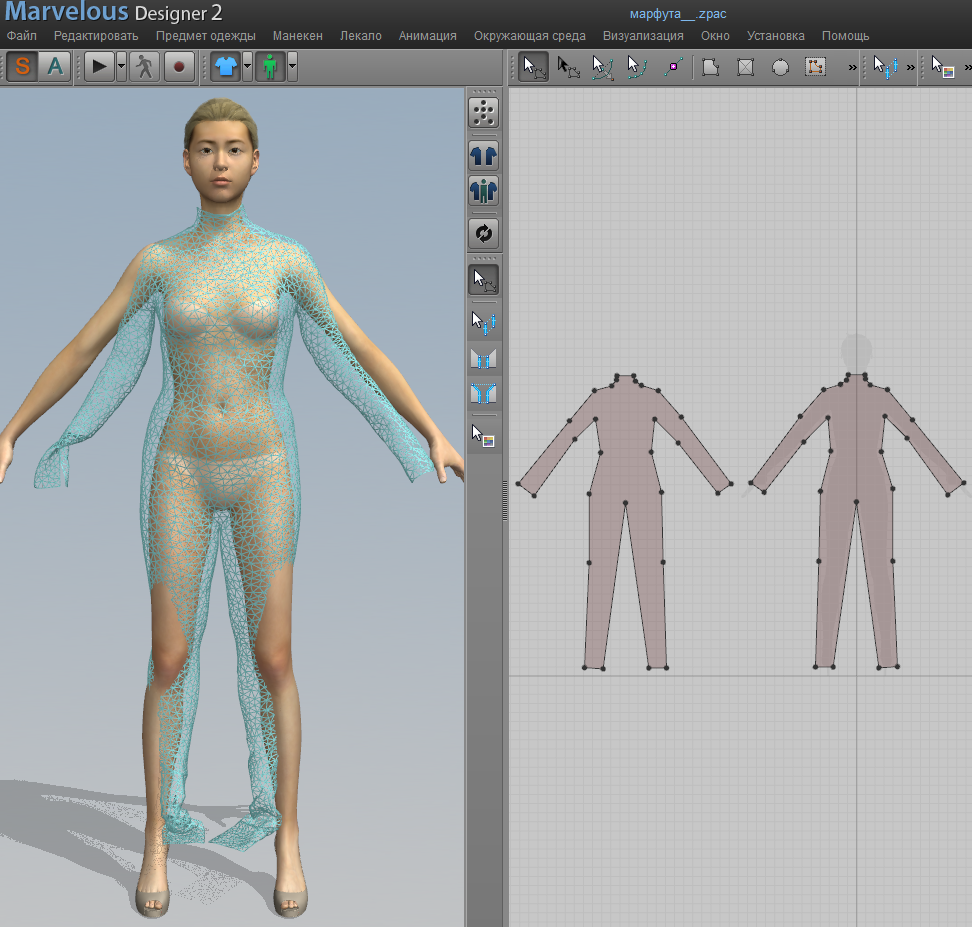Expand the garment display options dropdown
The height and width of the screenshot is (927, 972).
[247, 67]
